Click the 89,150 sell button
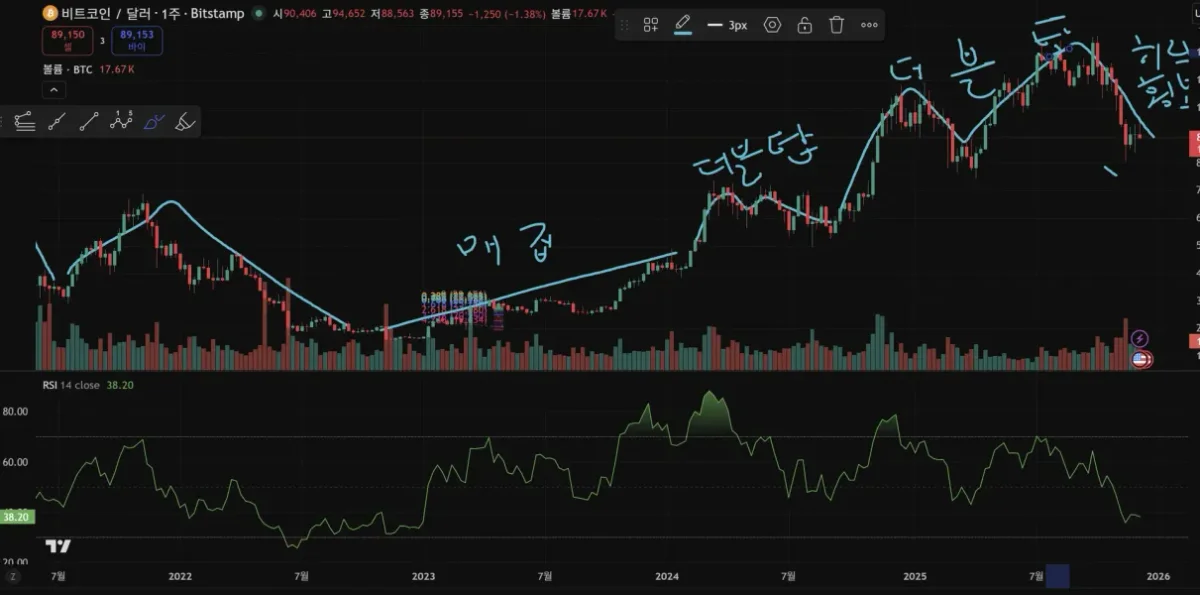 click(x=67, y=40)
